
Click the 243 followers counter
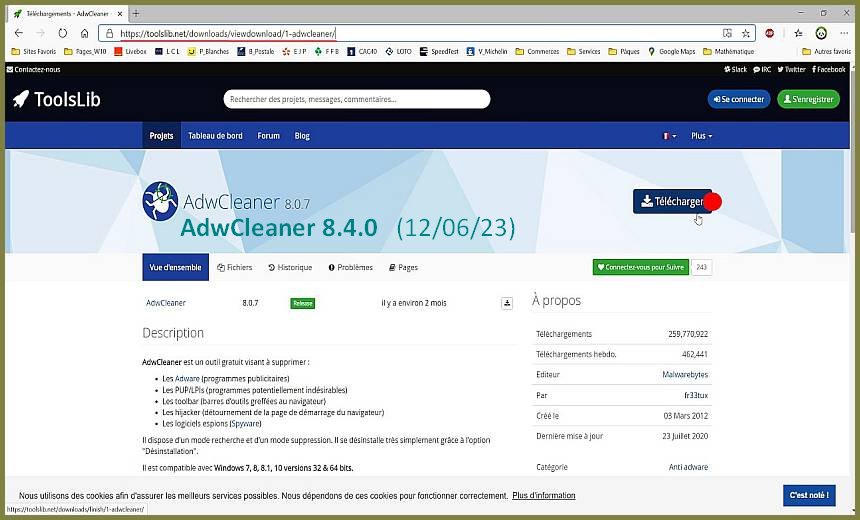[x=701, y=267]
